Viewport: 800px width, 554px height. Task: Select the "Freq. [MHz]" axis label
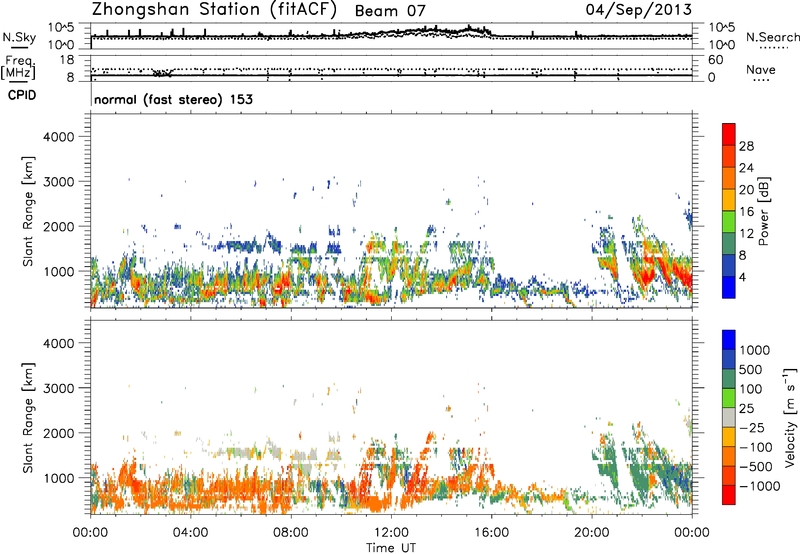click(x=18, y=67)
